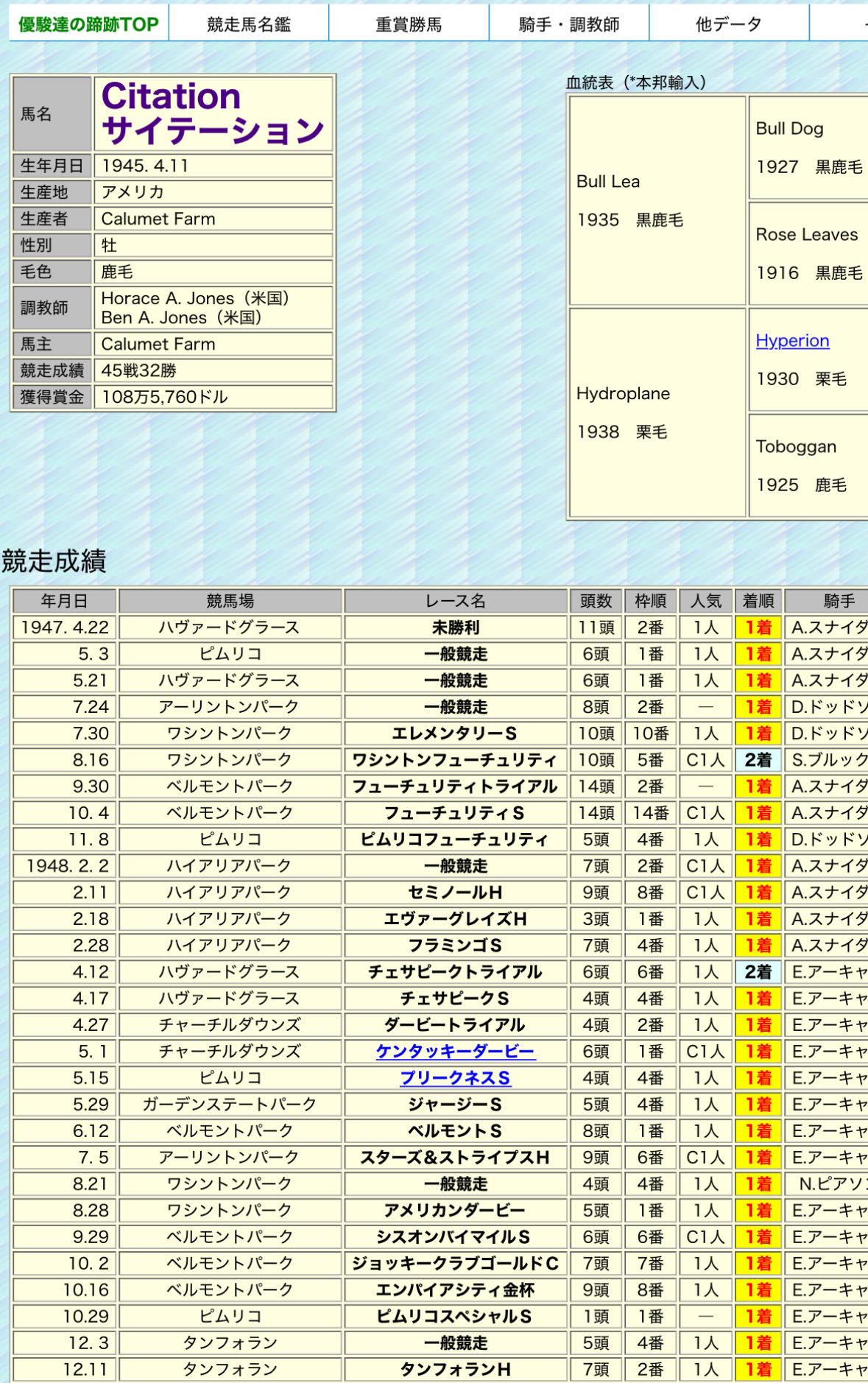Select Bull Dog in the pedigree table
Viewport: 868px width, 1383px height.
click(789, 128)
